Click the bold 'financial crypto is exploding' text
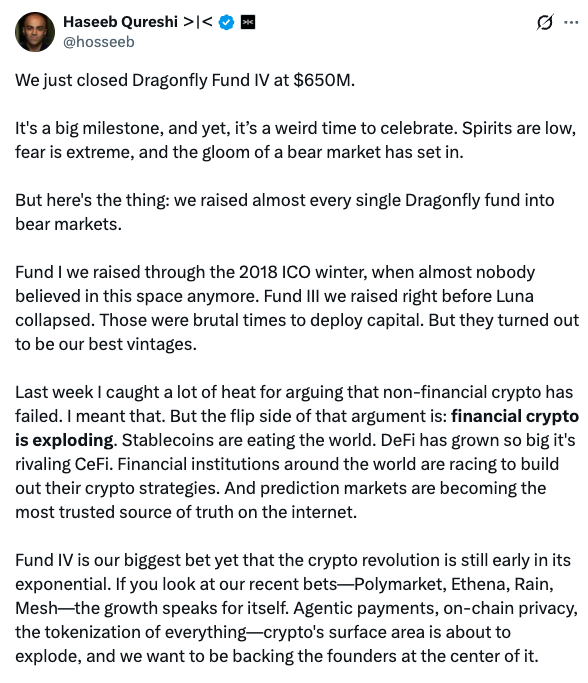This screenshot has height=683, width=588. [x=297, y=428]
